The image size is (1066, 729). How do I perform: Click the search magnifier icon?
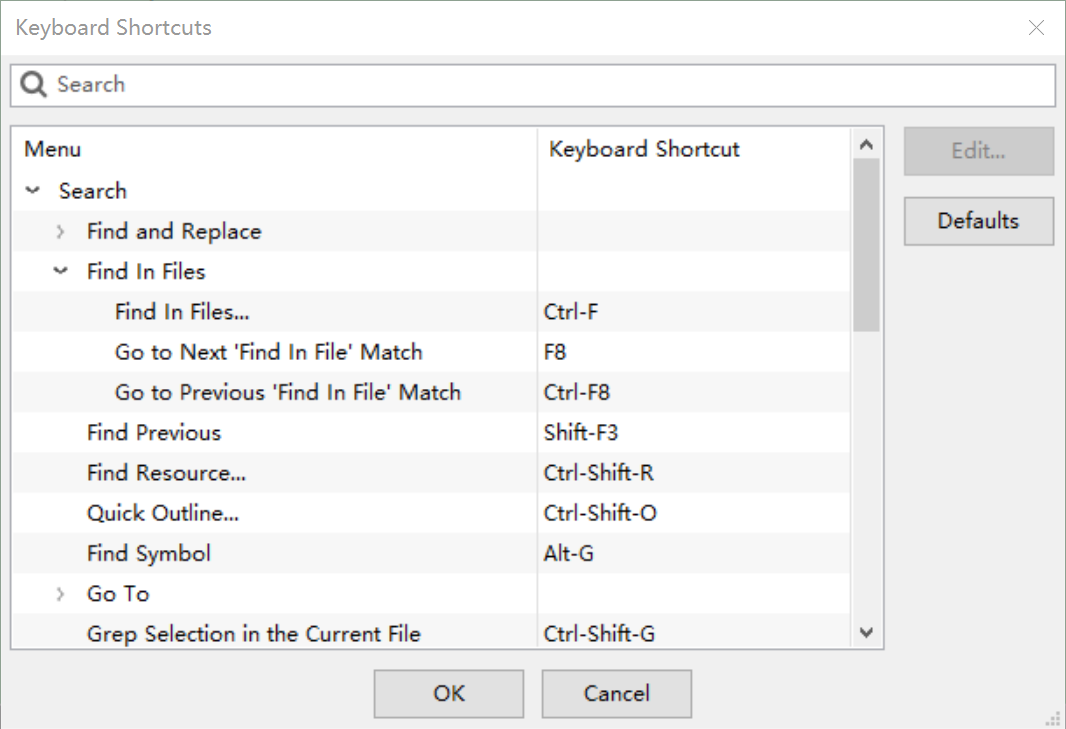tap(32, 85)
